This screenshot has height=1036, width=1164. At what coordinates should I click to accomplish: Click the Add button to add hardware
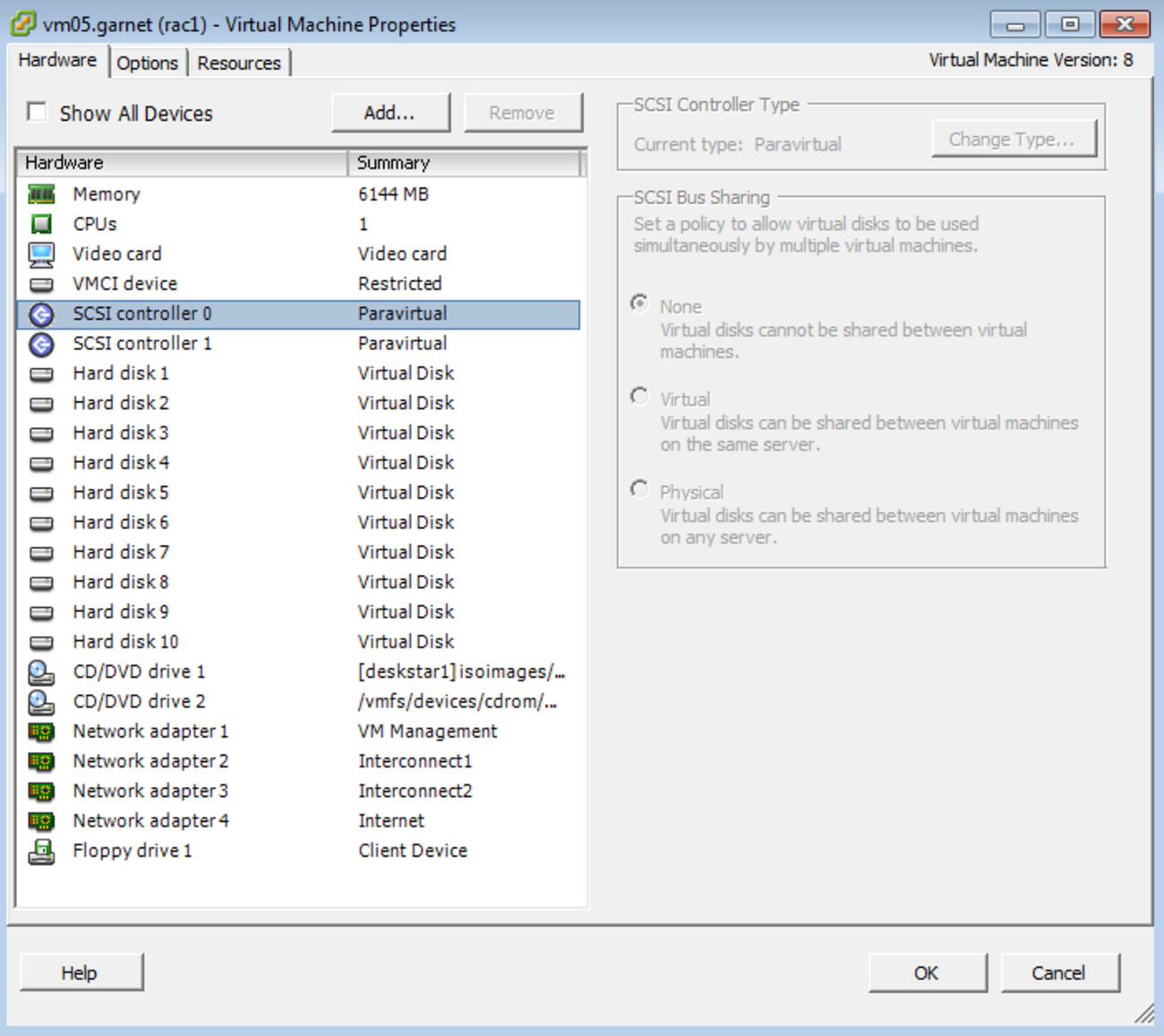[390, 112]
